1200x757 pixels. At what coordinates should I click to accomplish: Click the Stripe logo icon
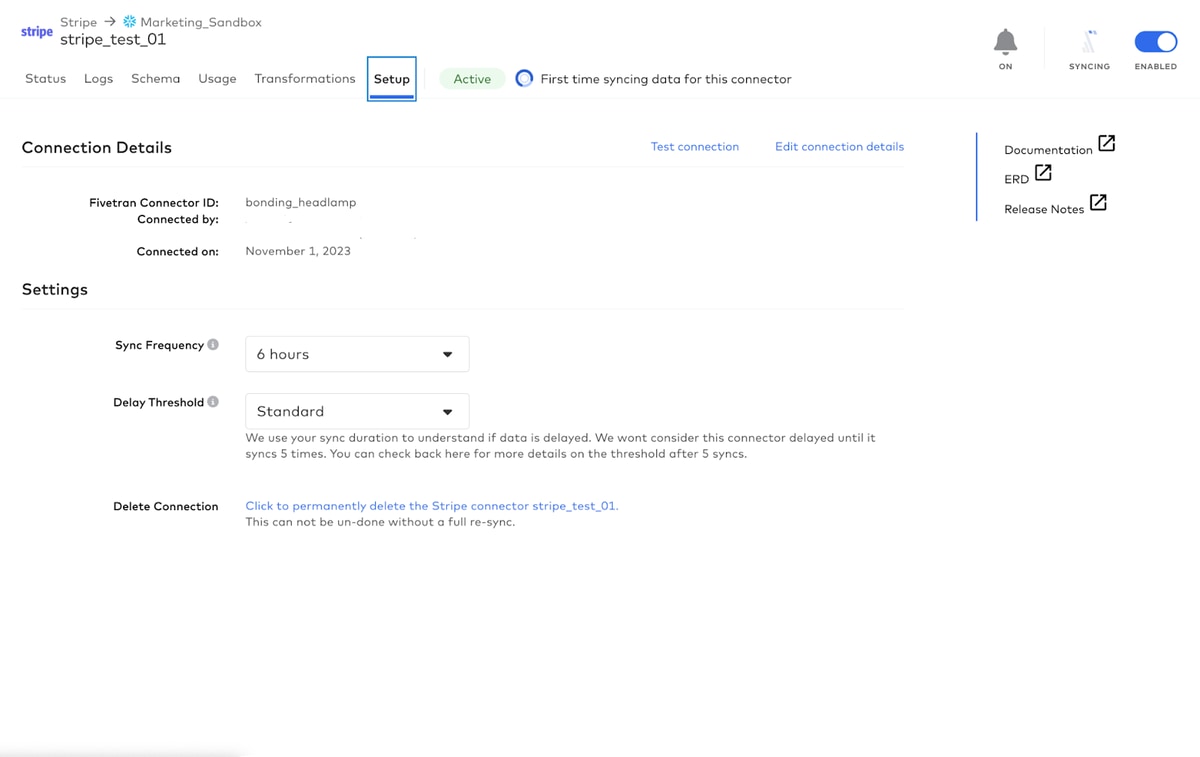[x=37, y=31]
